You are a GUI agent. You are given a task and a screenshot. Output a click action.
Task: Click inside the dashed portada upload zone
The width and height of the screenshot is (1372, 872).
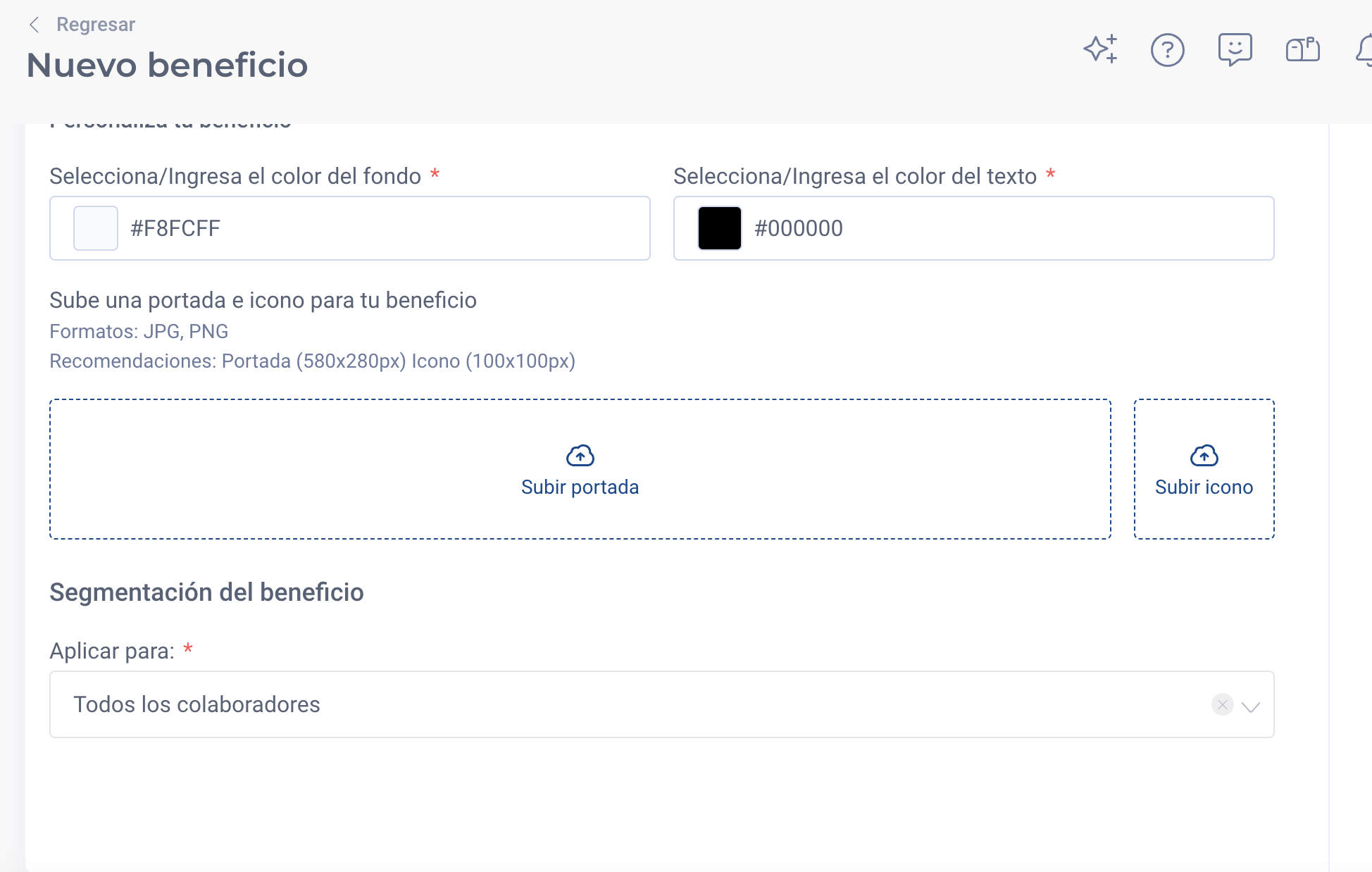(580, 468)
